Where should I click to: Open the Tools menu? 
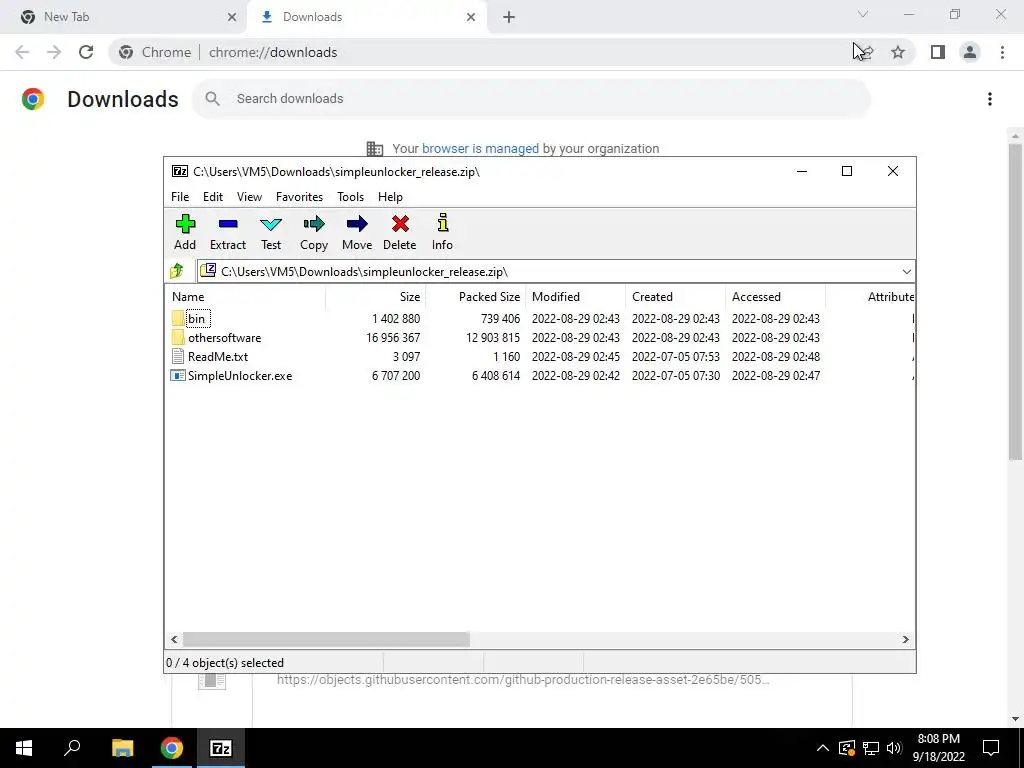(x=350, y=197)
